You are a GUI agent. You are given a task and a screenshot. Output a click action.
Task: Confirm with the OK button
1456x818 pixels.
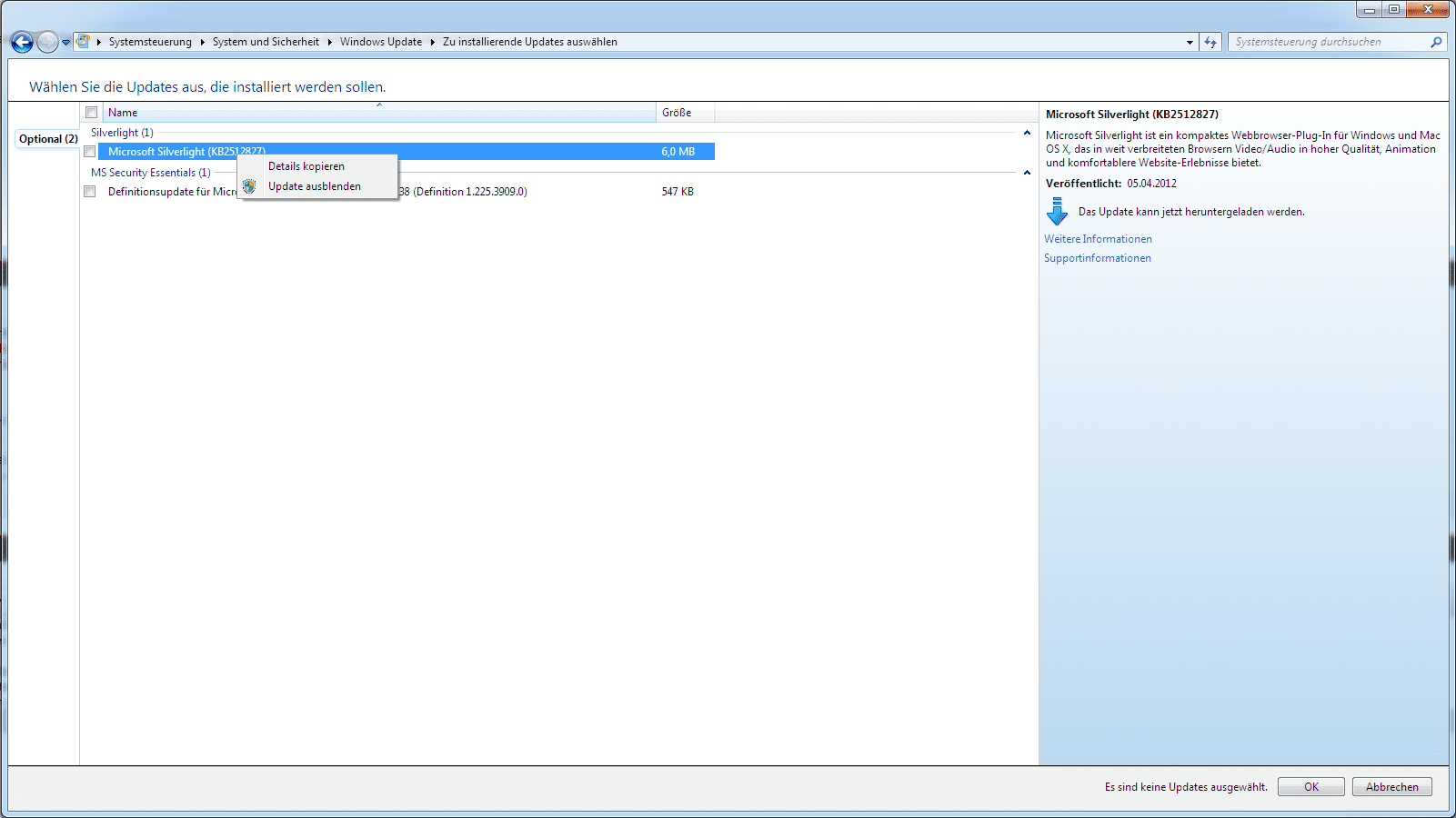pos(1310,787)
